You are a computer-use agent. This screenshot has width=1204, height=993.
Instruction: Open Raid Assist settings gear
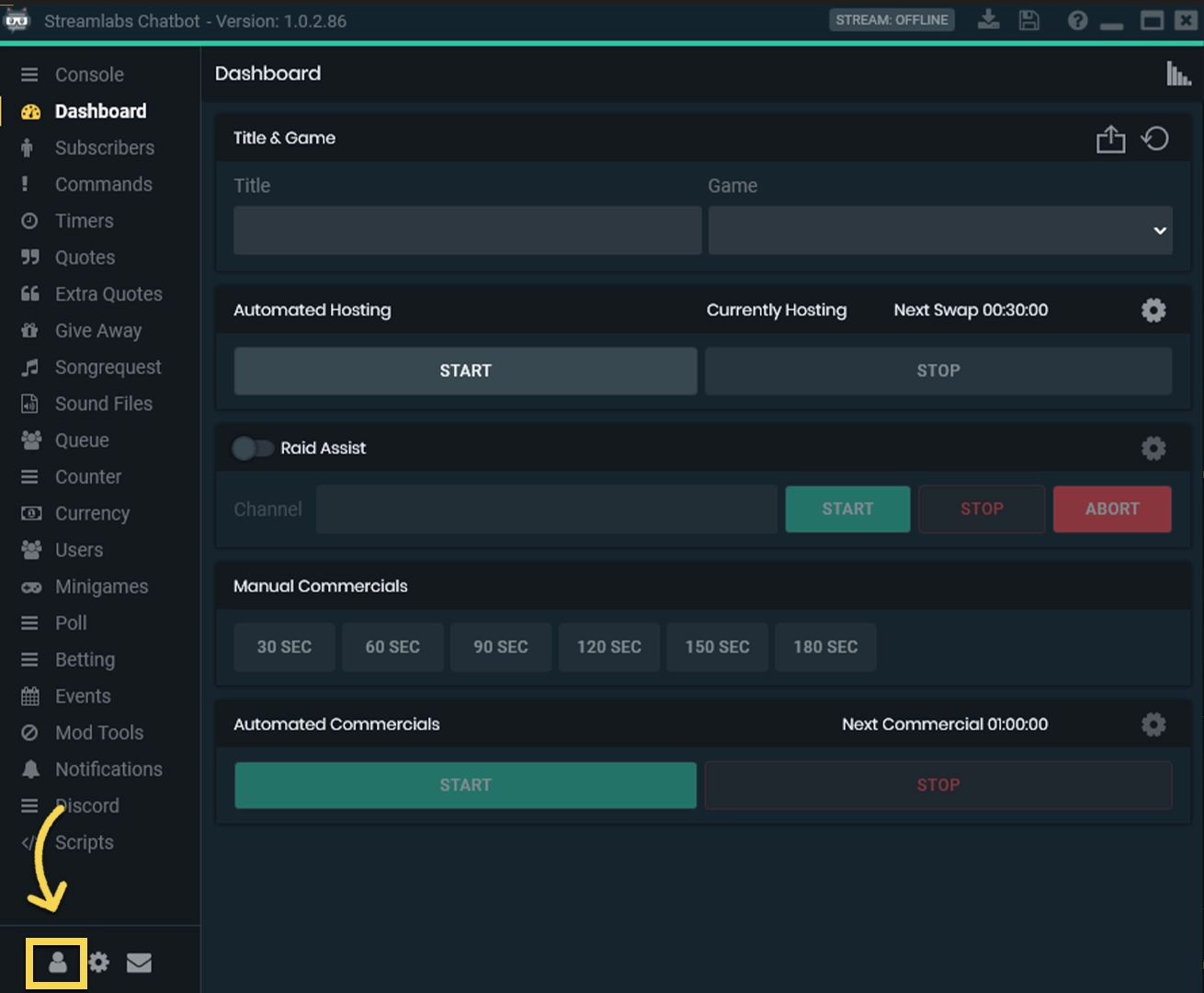[x=1153, y=448]
